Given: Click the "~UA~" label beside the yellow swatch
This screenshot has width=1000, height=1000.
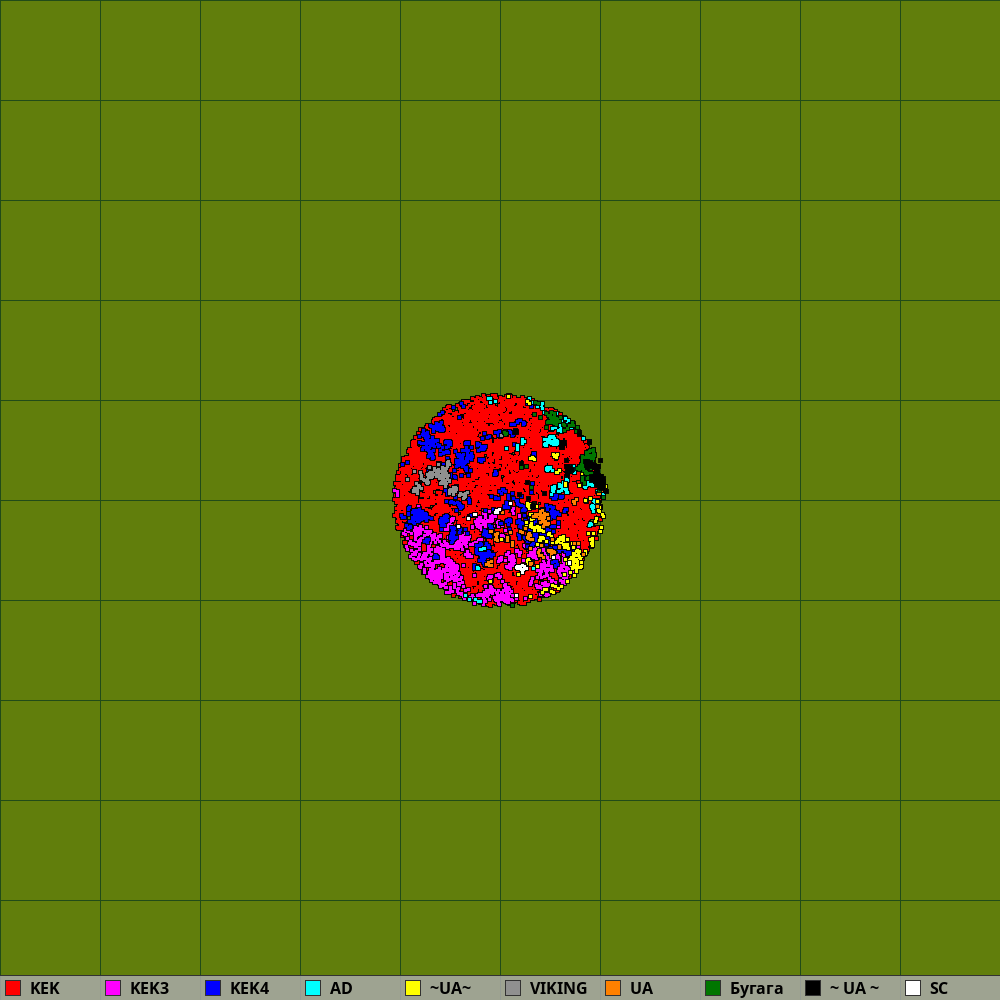Looking at the screenshot, I should tap(450, 989).
